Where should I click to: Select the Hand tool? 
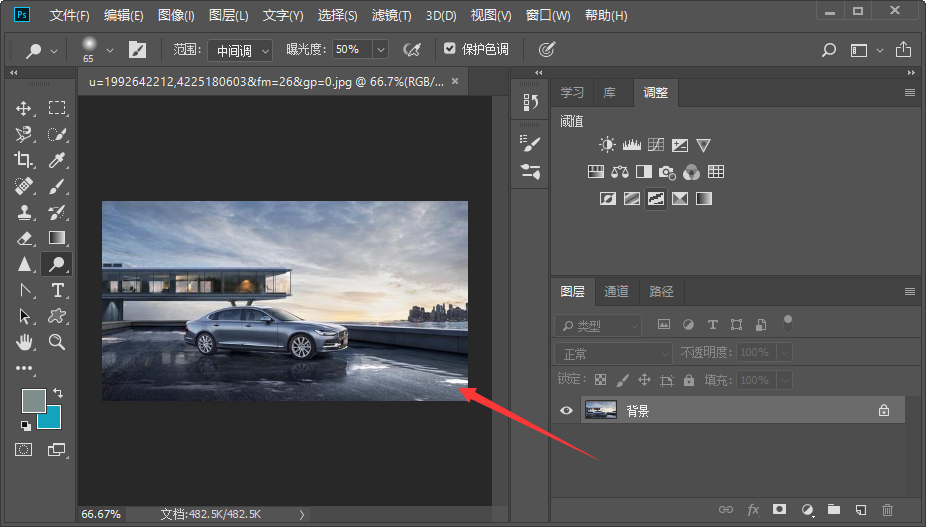tap(24, 342)
